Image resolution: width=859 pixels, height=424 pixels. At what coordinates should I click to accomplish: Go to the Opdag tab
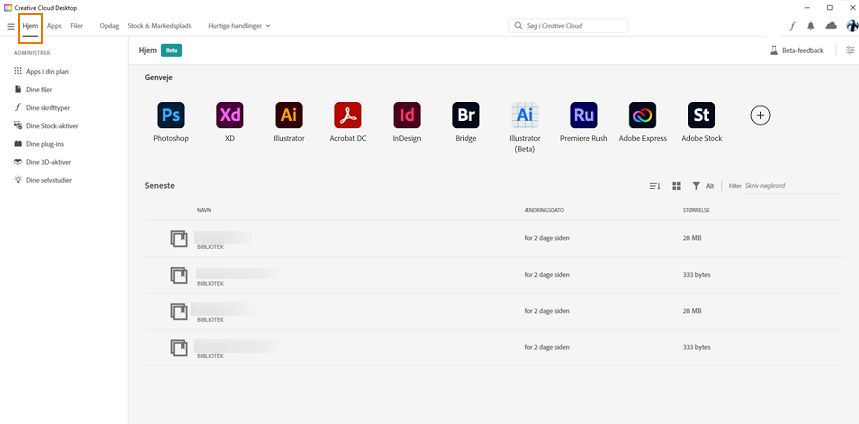point(109,26)
